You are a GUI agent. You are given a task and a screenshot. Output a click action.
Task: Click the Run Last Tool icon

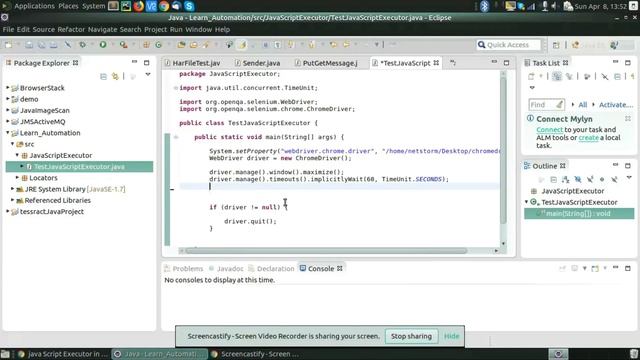(123, 44)
